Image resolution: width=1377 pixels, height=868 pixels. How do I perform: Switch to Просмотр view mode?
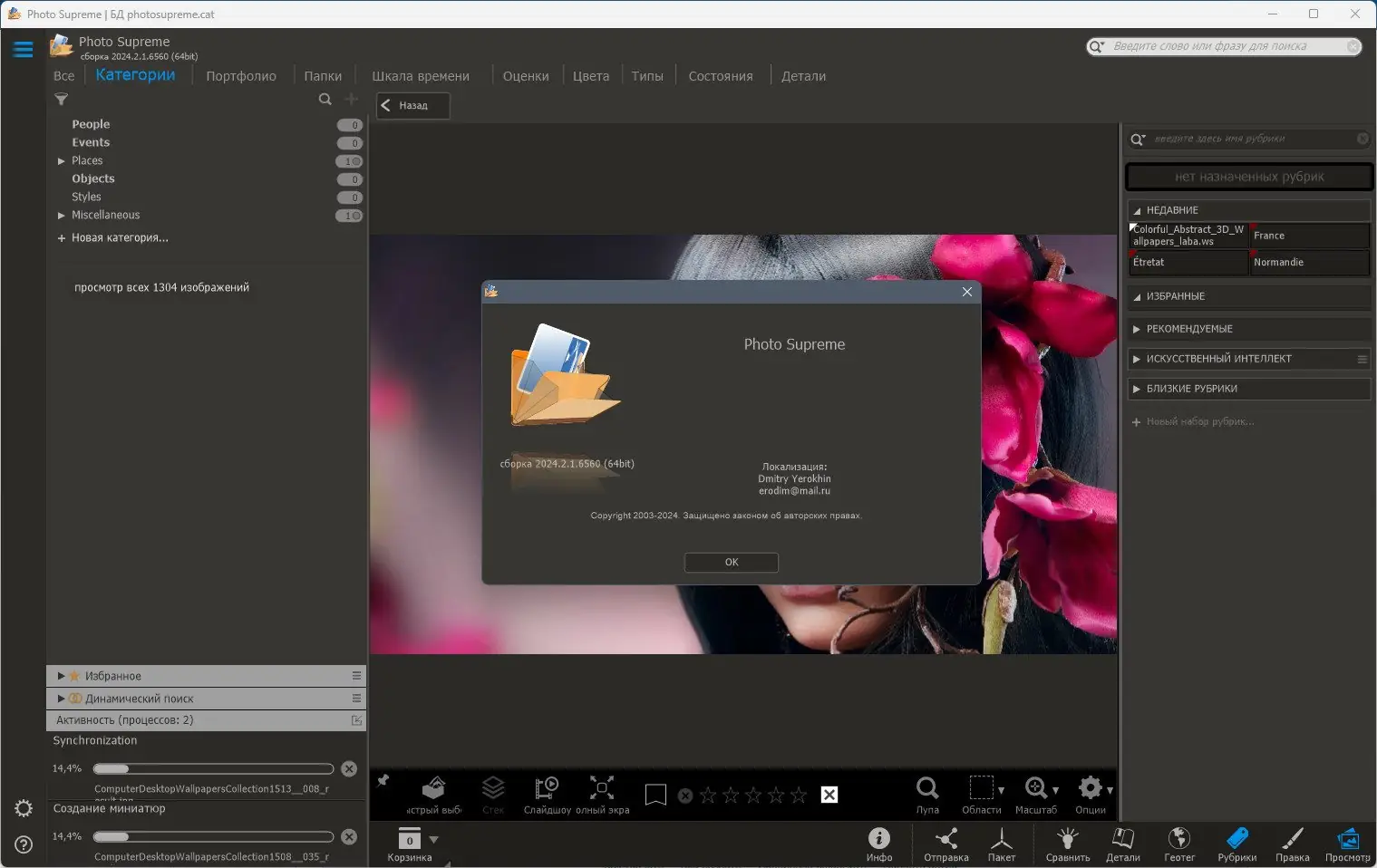[x=1348, y=844]
